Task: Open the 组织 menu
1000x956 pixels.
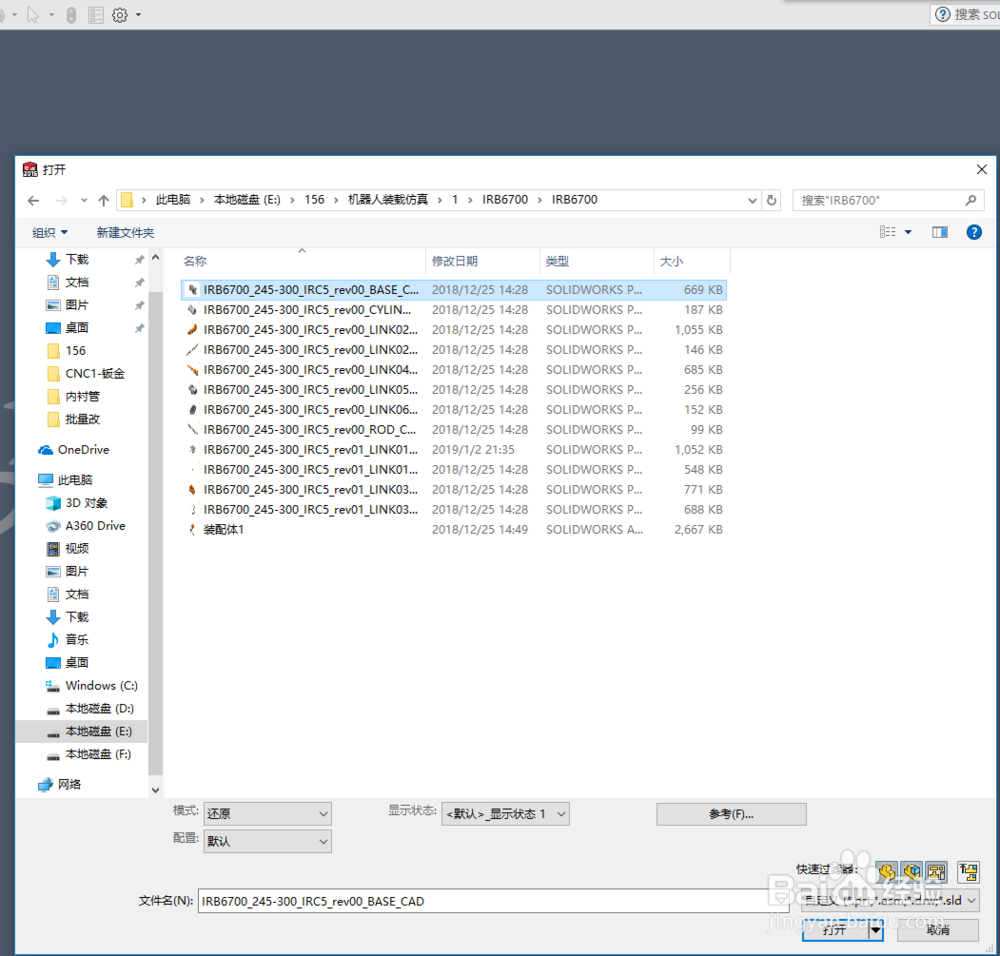Action: tap(50, 233)
